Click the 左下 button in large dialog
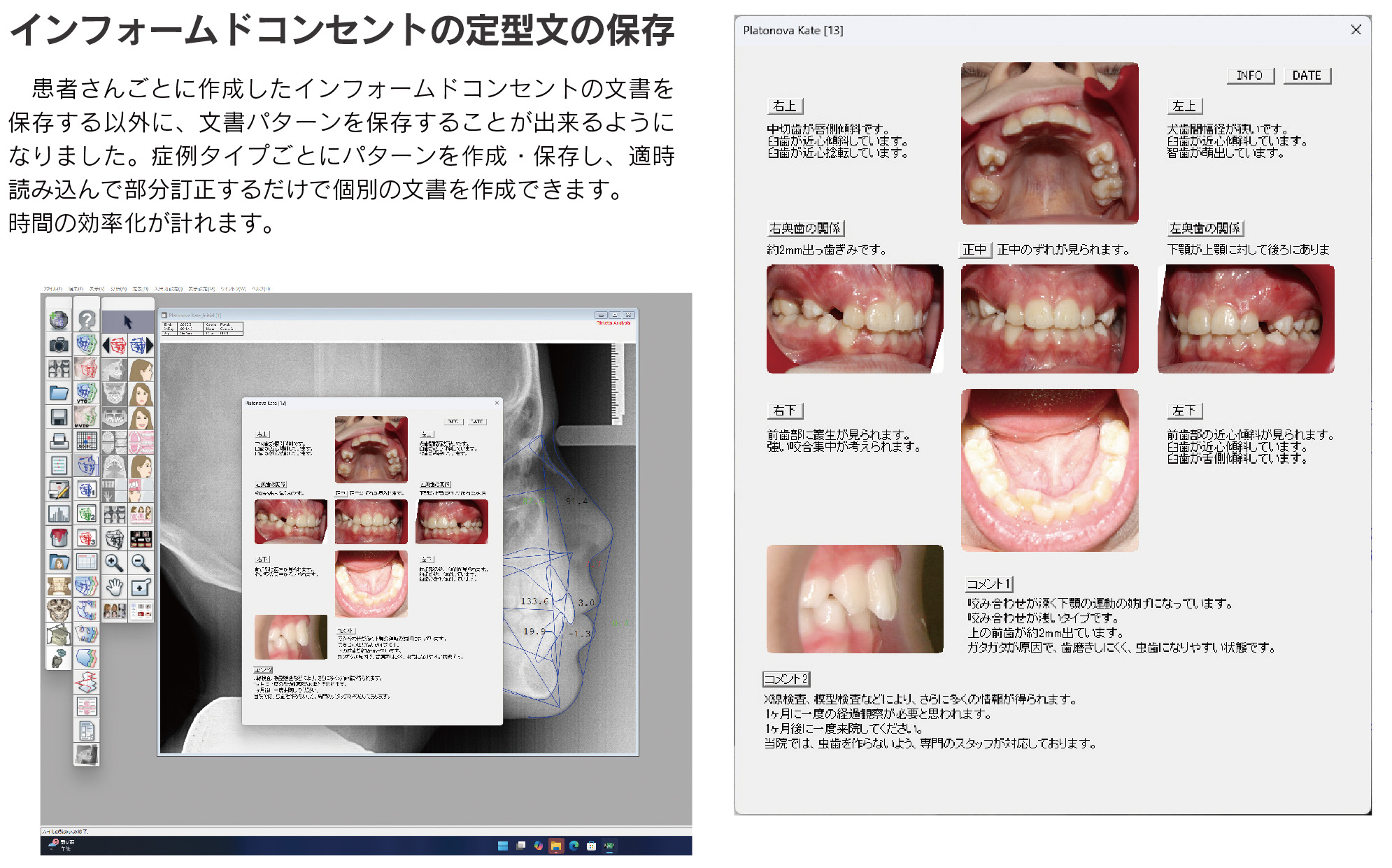 (1185, 411)
